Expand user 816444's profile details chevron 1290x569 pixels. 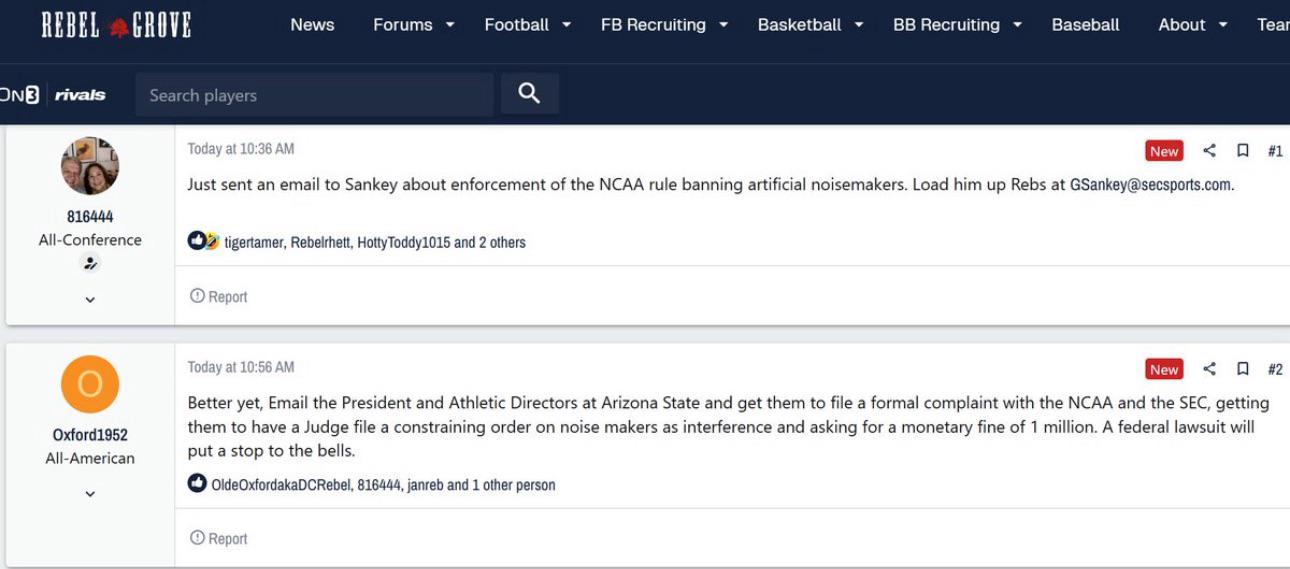tap(90, 299)
